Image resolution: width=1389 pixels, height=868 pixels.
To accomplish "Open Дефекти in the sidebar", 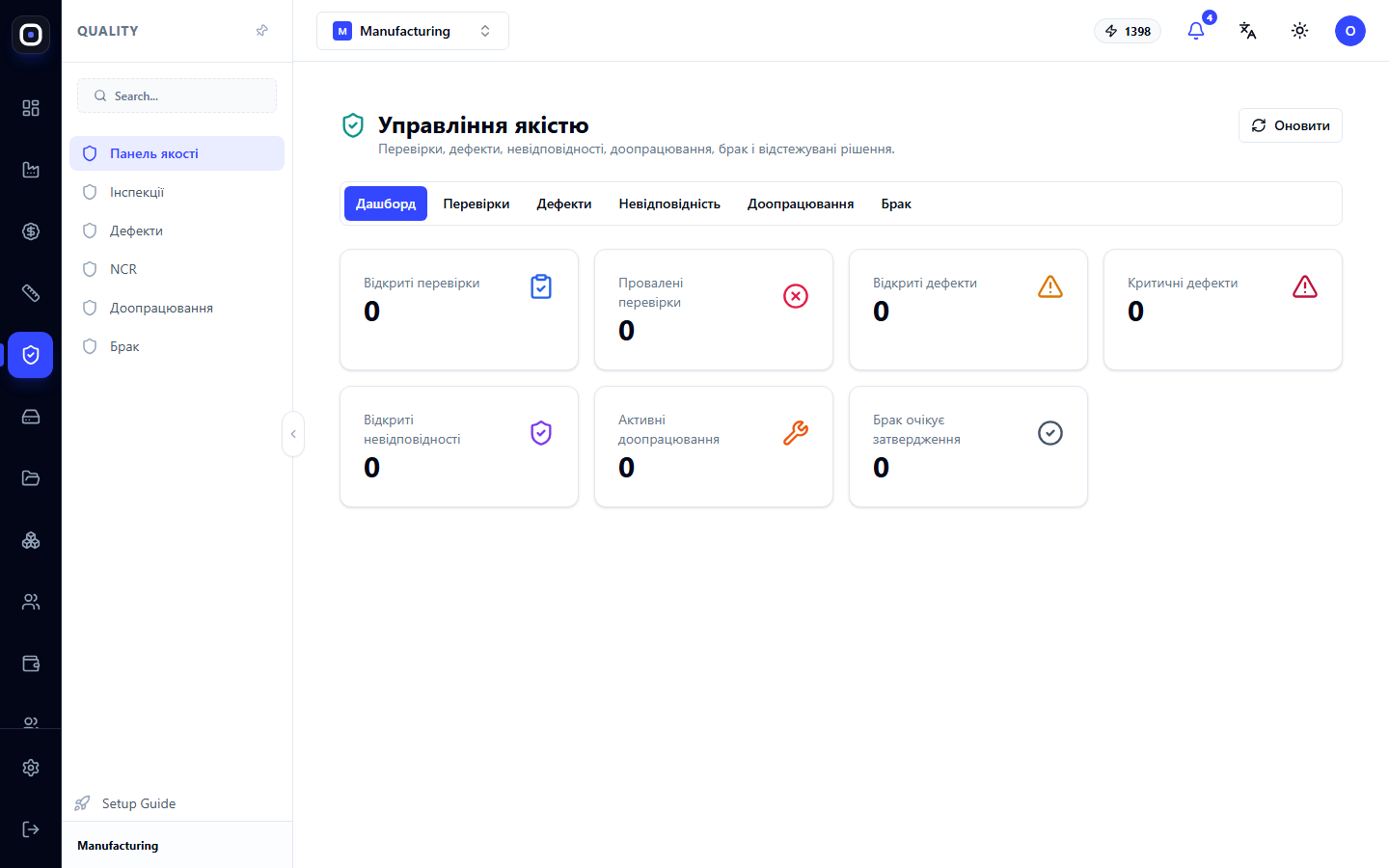I will [177, 231].
